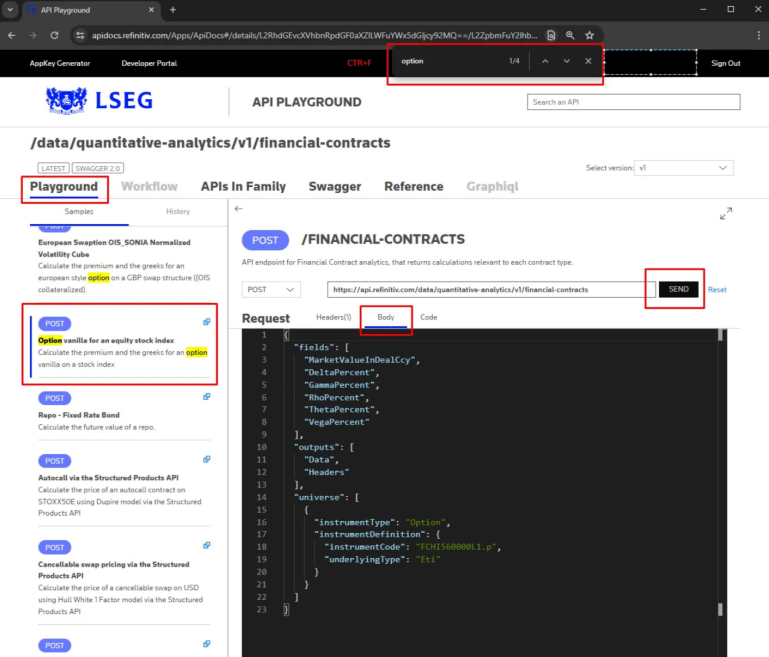The image size is (769, 657).
Task: Switch to the Swagger tab
Action: pyautogui.click(x=334, y=186)
